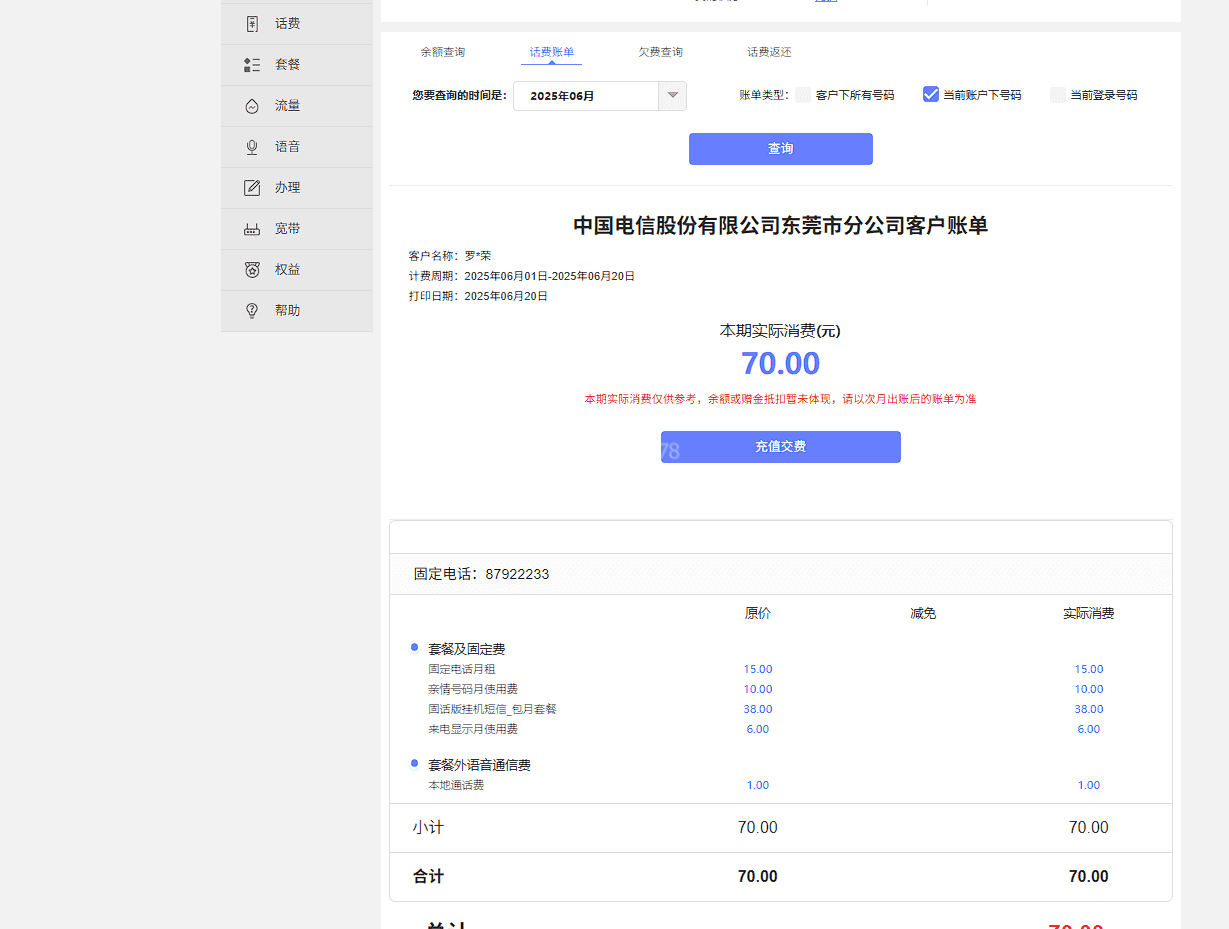Image resolution: width=1229 pixels, height=929 pixels.
Task: Select the 权益 medal icon in sidebar
Action: pyautogui.click(x=252, y=270)
